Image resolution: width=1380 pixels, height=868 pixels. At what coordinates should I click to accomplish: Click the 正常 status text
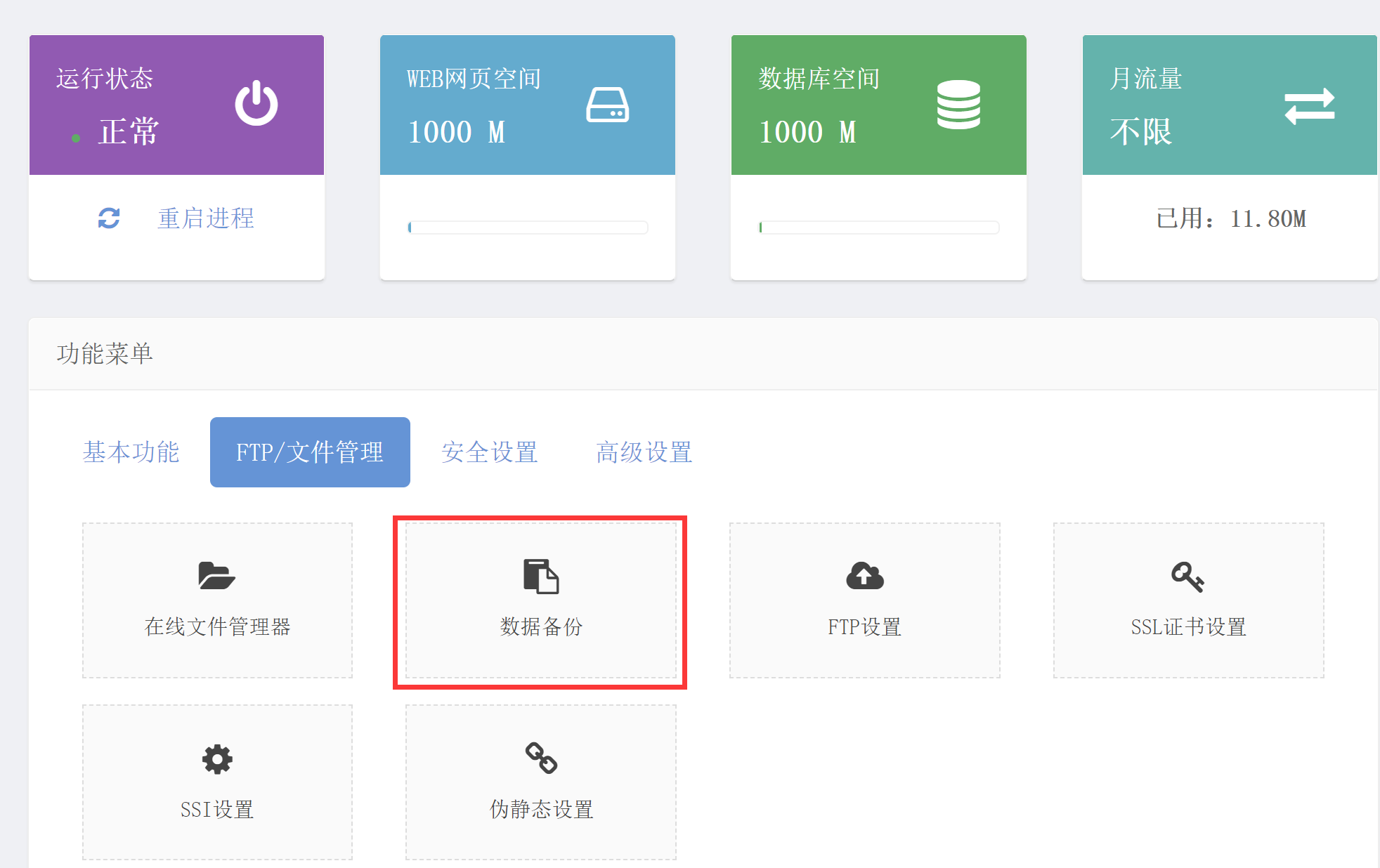pyautogui.click(x=129, y=132)
